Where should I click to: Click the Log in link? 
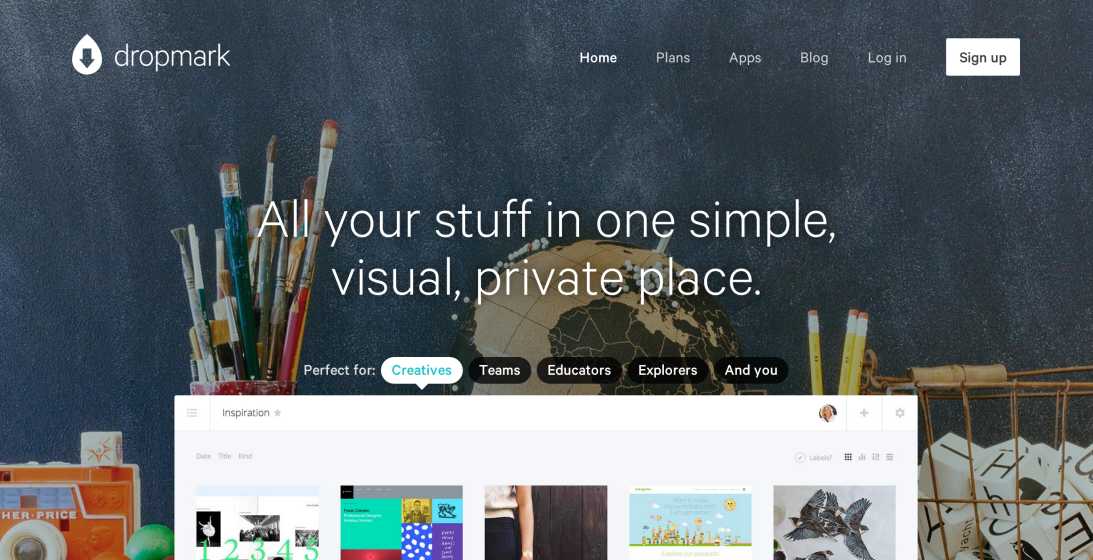tap(887, 58)
